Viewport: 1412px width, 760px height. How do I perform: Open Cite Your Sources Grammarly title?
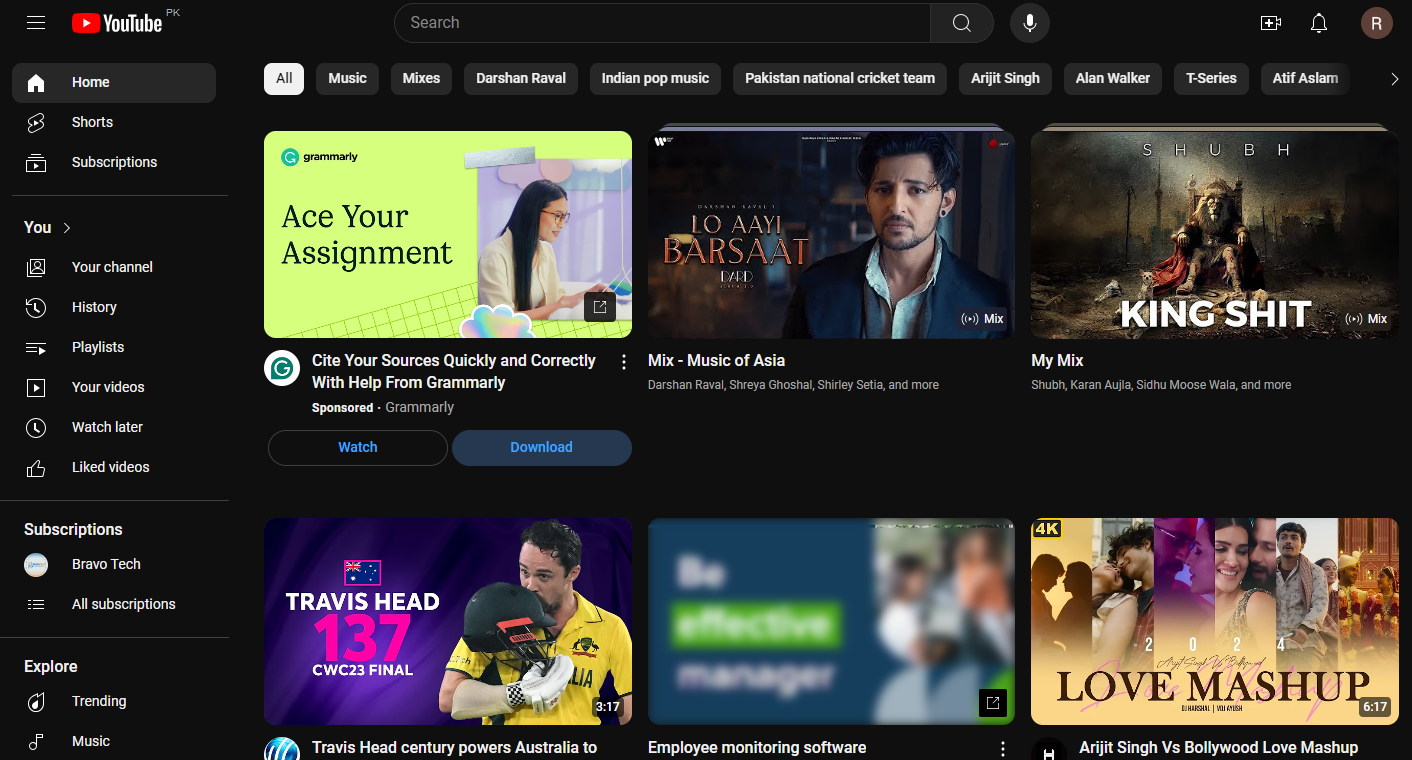point(454,372)
